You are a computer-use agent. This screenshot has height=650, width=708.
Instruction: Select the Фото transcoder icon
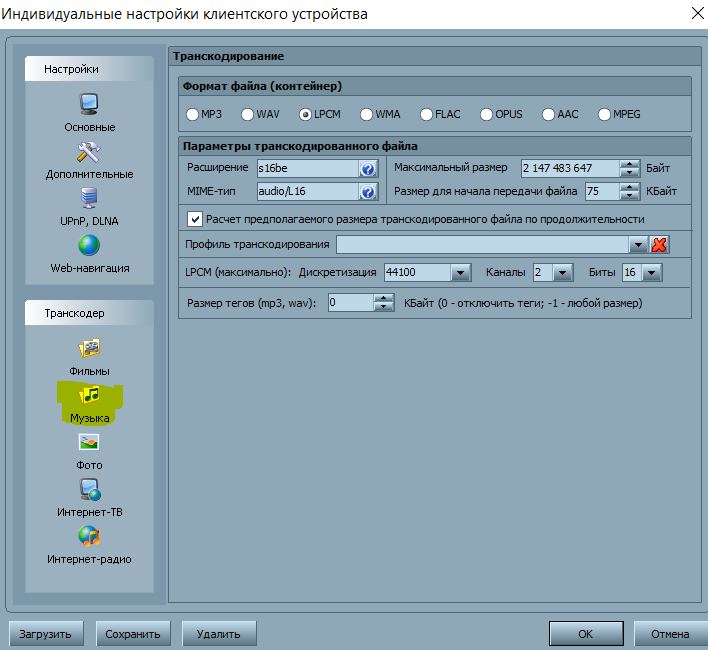click(x=89, y=442)
